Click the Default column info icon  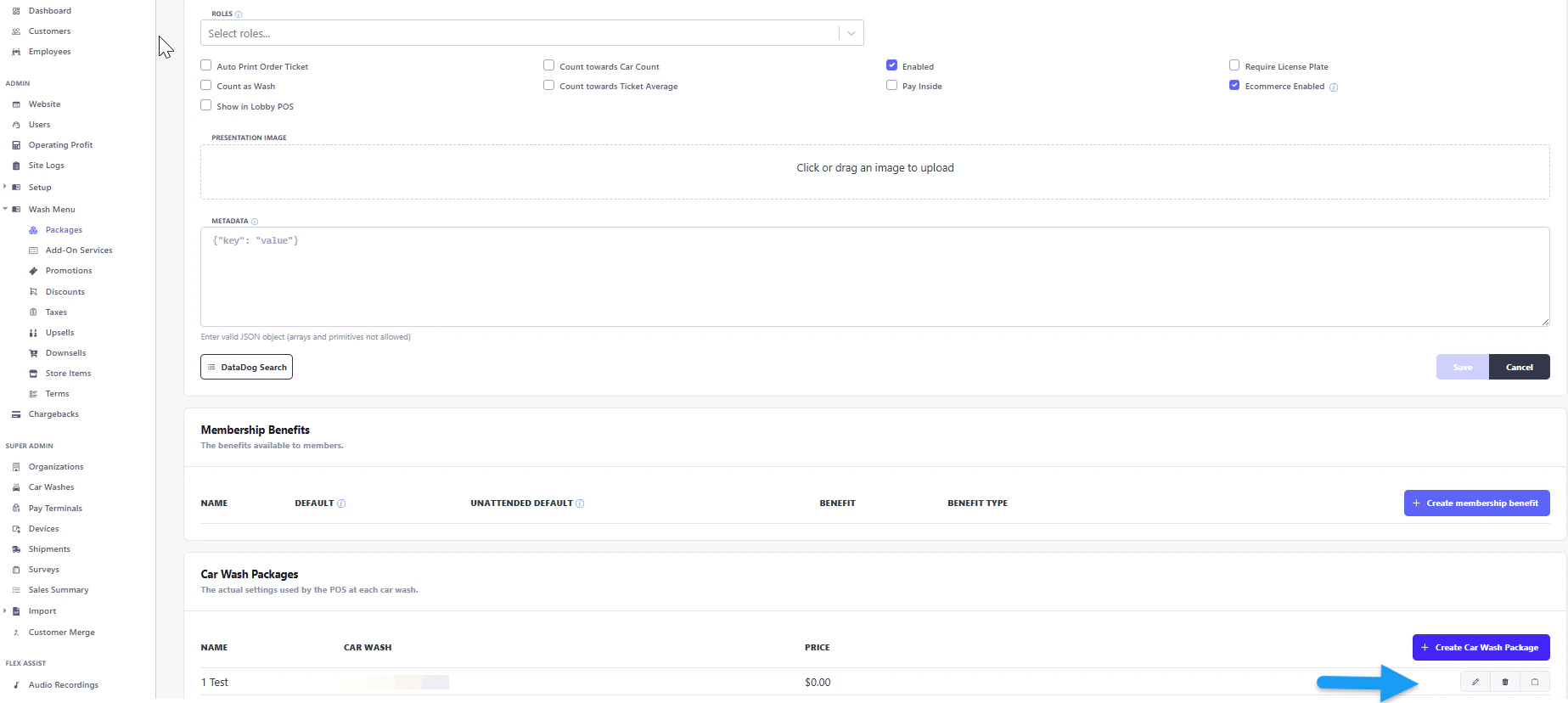pyautogui.click(x=341, y=503)
